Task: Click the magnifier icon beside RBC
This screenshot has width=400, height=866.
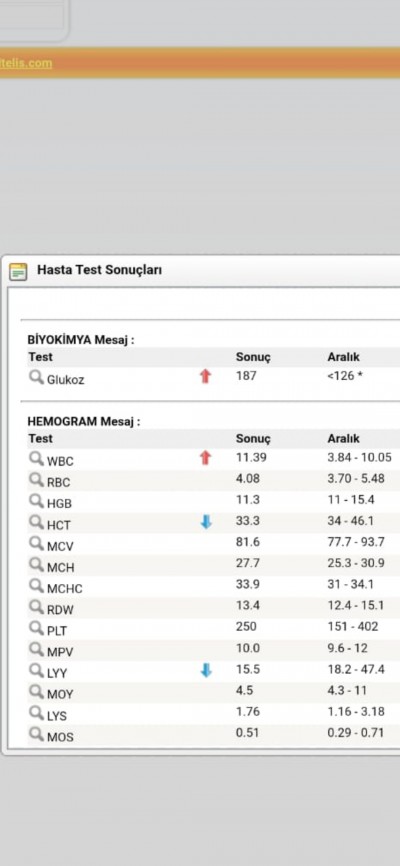Action: [36, 480]
